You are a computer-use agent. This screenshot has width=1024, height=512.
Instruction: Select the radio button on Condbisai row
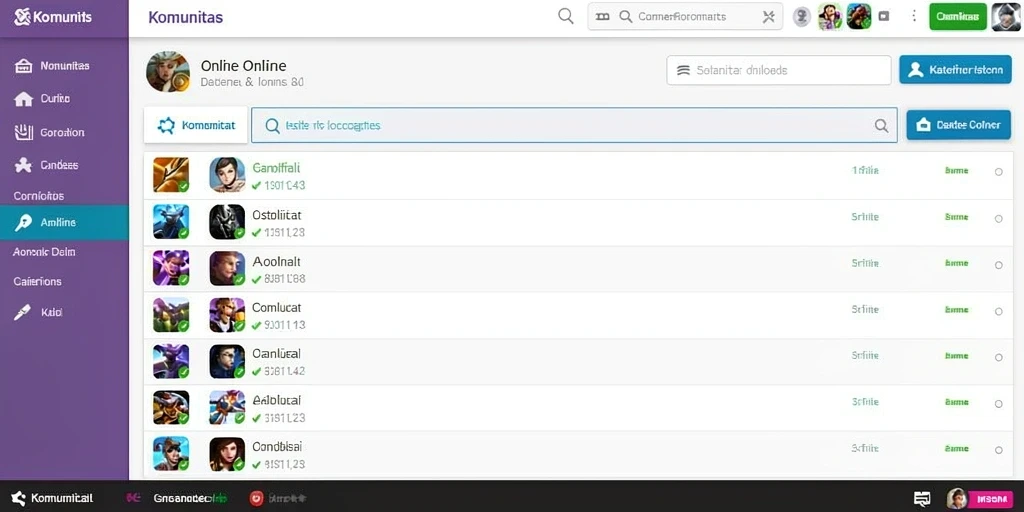999,450
